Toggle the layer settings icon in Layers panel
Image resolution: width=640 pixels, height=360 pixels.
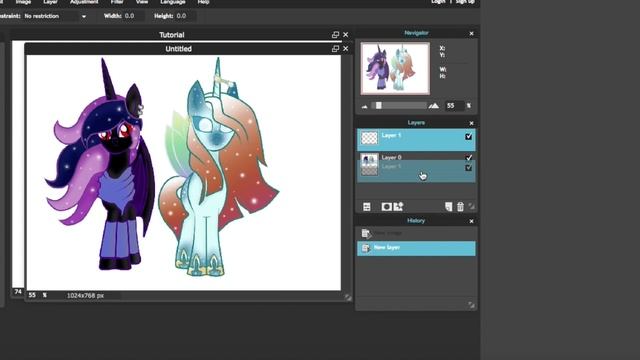tap(367, 207)
